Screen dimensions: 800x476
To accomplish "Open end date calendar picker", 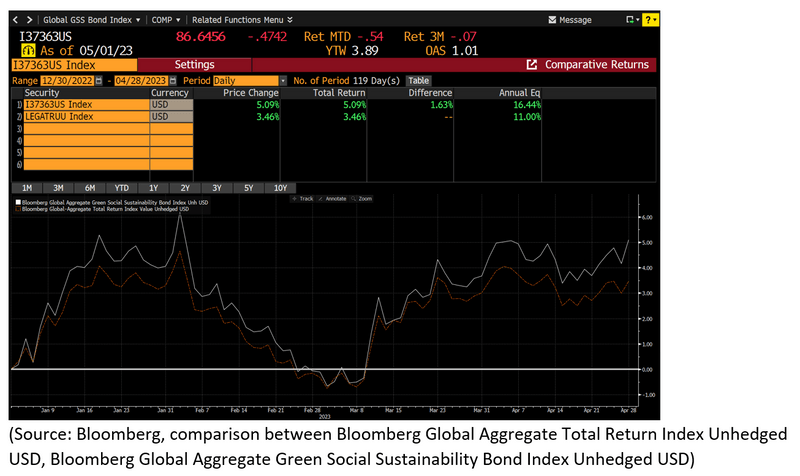I will [x=173, y=81].
